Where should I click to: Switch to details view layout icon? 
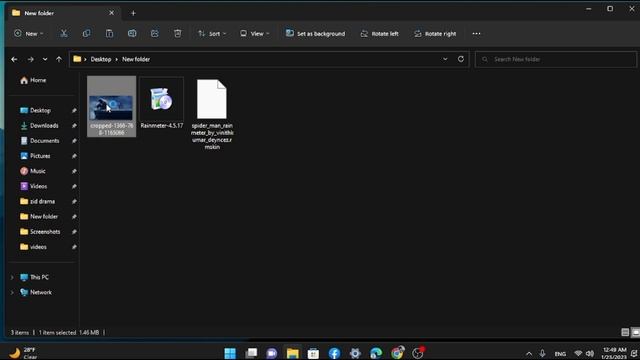[625, 332]
